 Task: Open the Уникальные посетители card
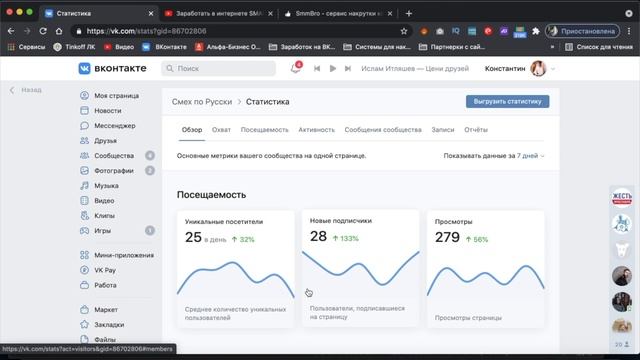tap(236, 269)
